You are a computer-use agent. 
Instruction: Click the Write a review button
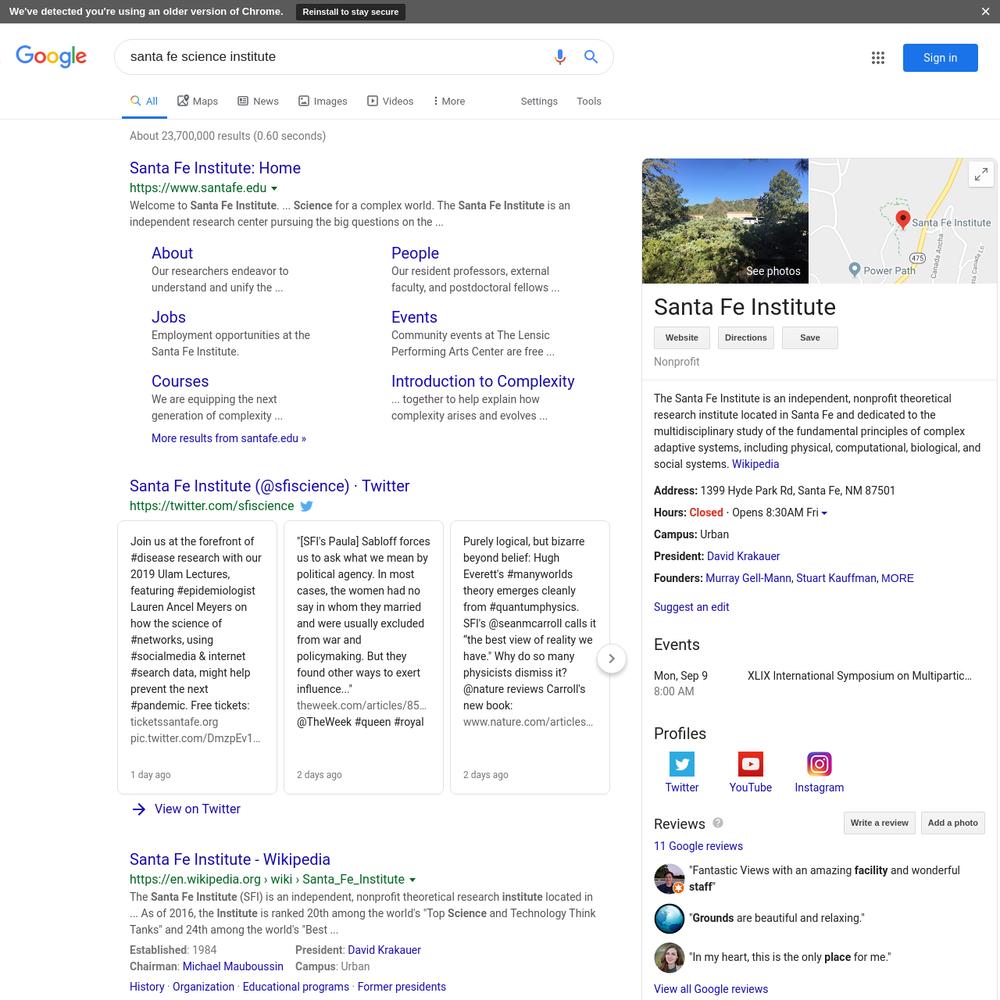click(879, 823)
